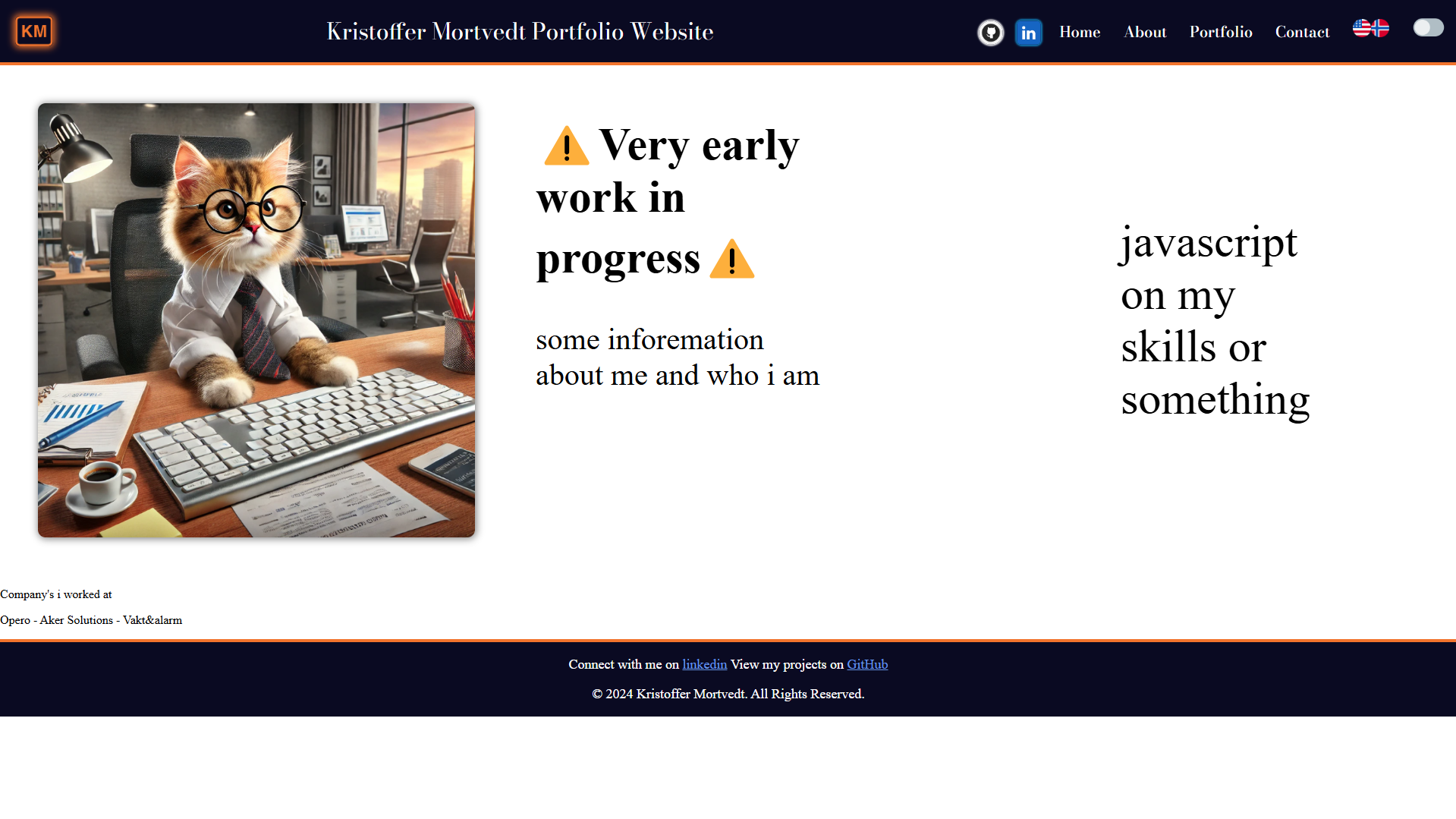
Task: Click the "javascript on my skills" text
Action: [x=1214, y=320]
